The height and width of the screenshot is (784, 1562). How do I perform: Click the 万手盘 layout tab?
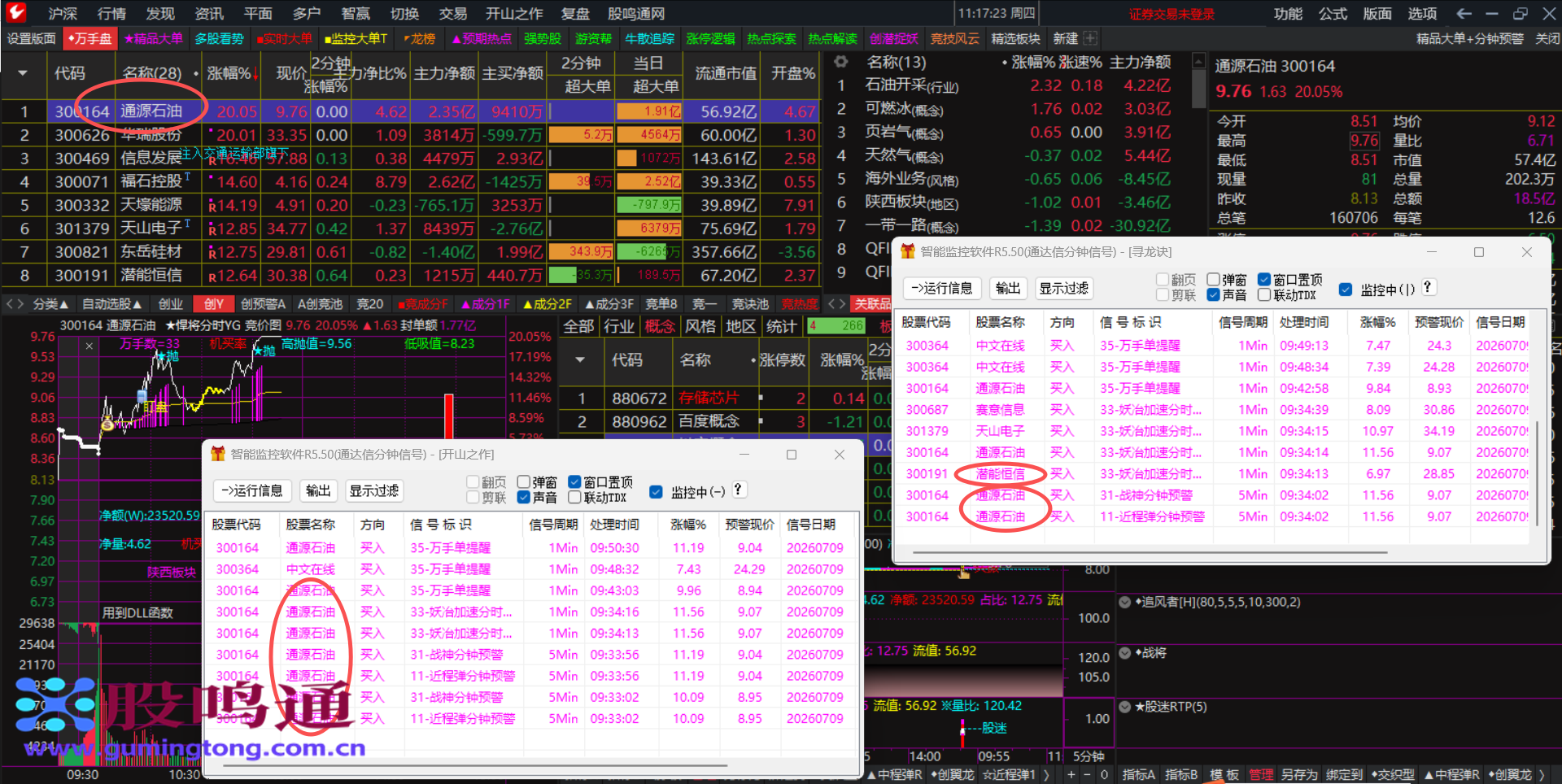[89, 38]
